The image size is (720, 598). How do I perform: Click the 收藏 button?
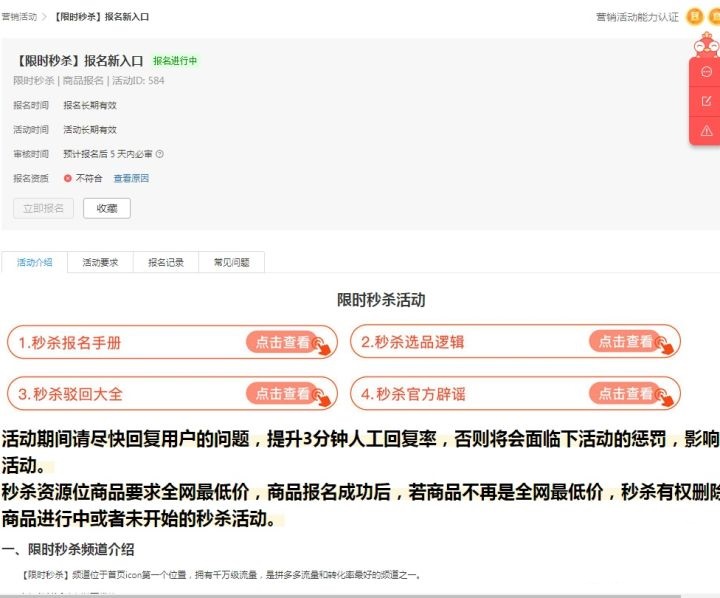pyautogui.click(x=107, y=209)
